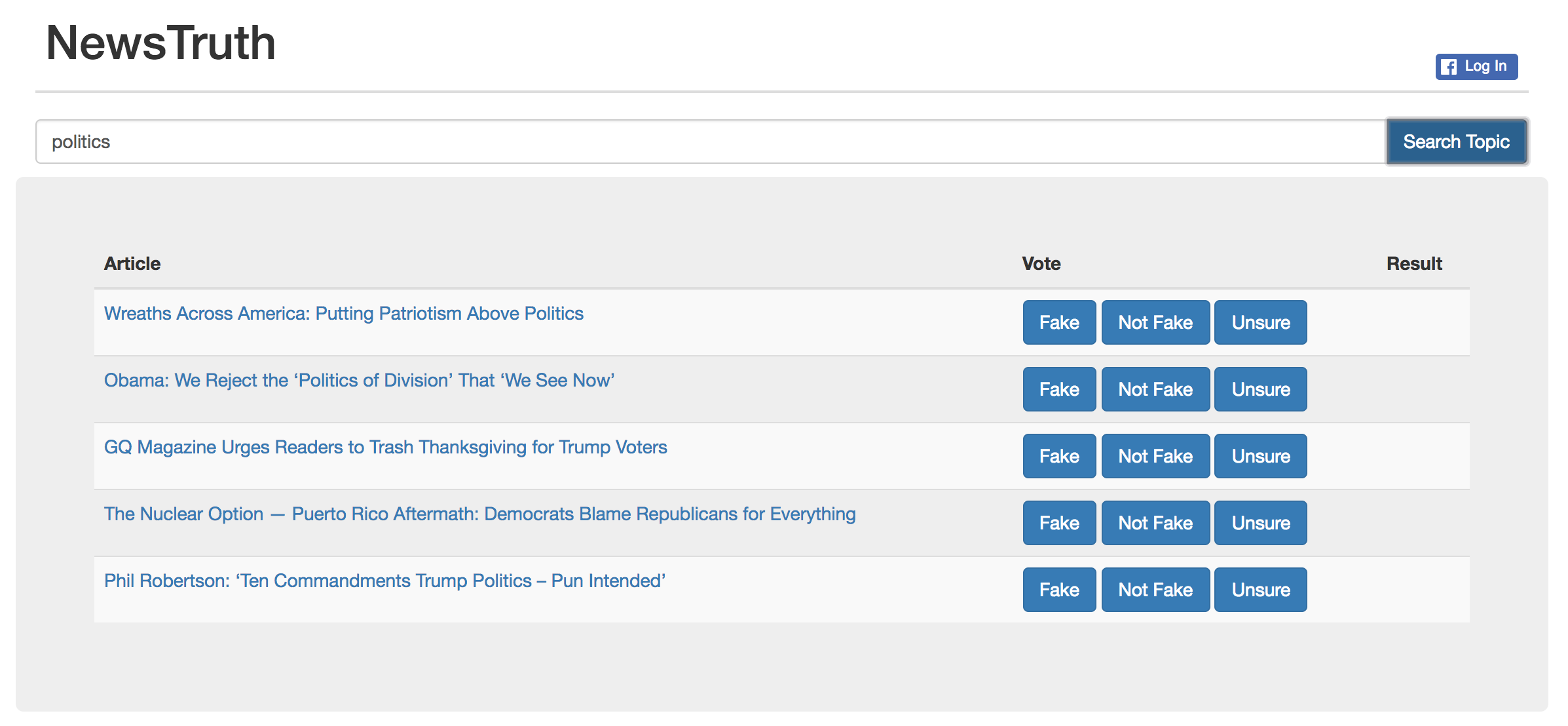Click the Search Topic button
Viewport: 1568px width, 726px height.
(1456, 142)
